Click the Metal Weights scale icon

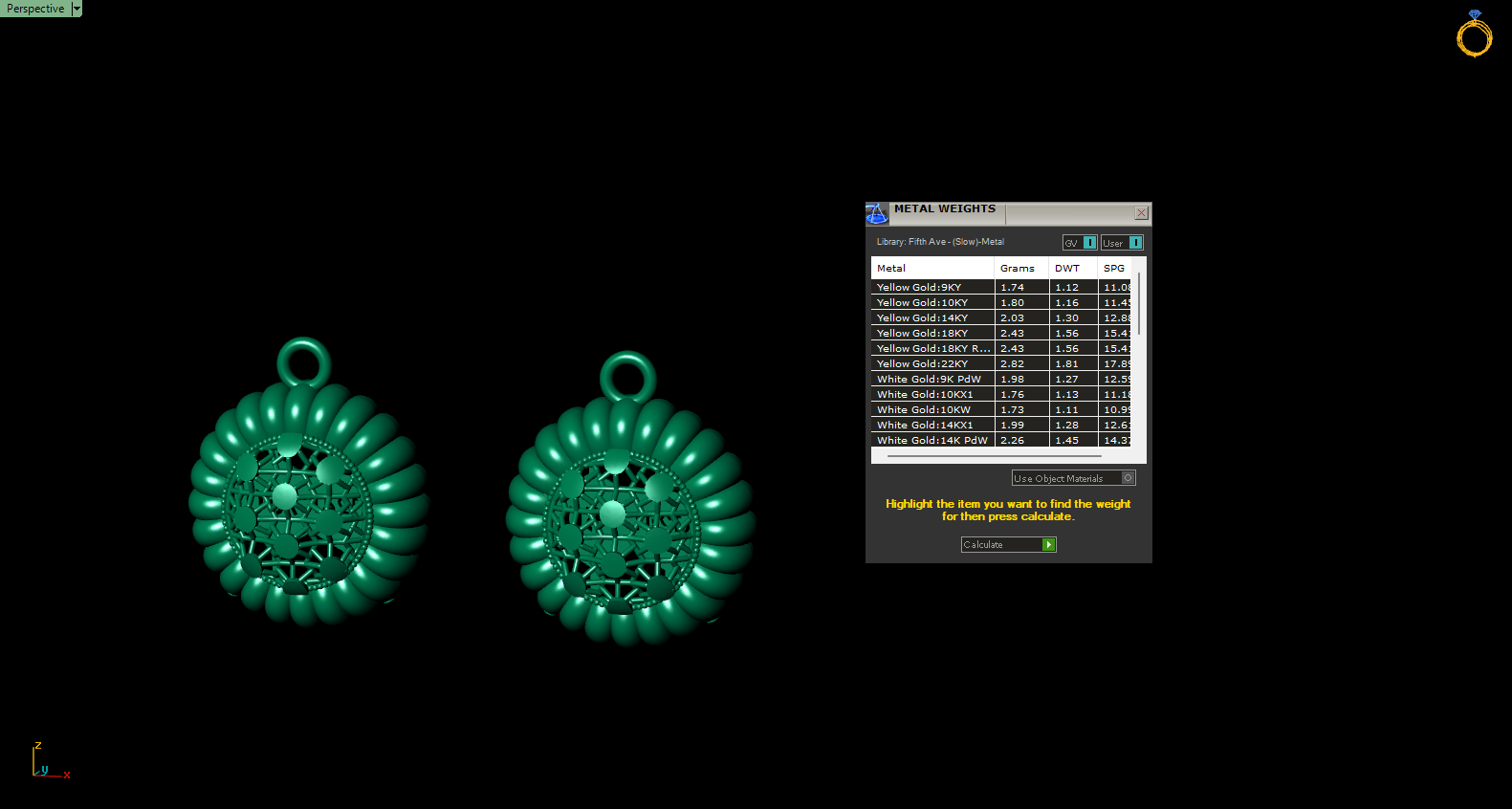pyautogui.click(x=877, y=213)
